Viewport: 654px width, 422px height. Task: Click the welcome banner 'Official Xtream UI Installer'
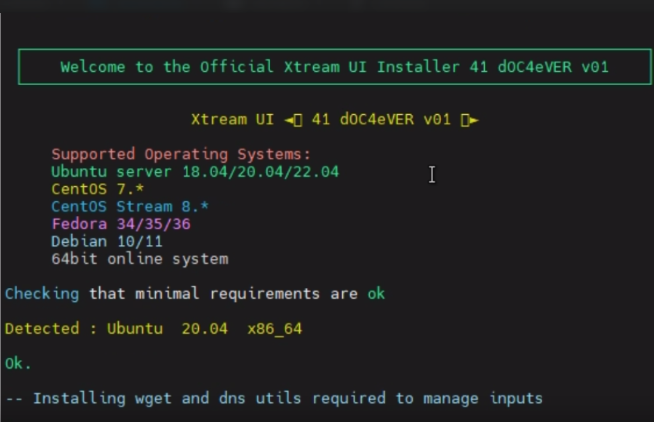(x=335, y=67)
